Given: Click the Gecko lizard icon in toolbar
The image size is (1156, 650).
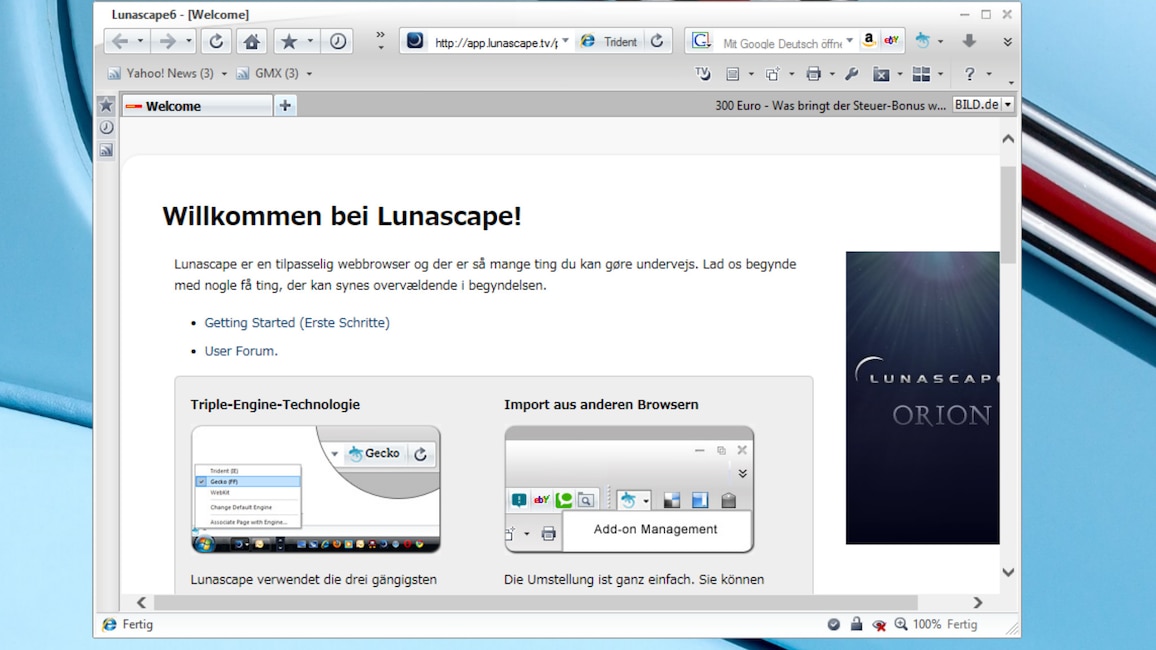Looking at the screenshot, I should 922,41.
